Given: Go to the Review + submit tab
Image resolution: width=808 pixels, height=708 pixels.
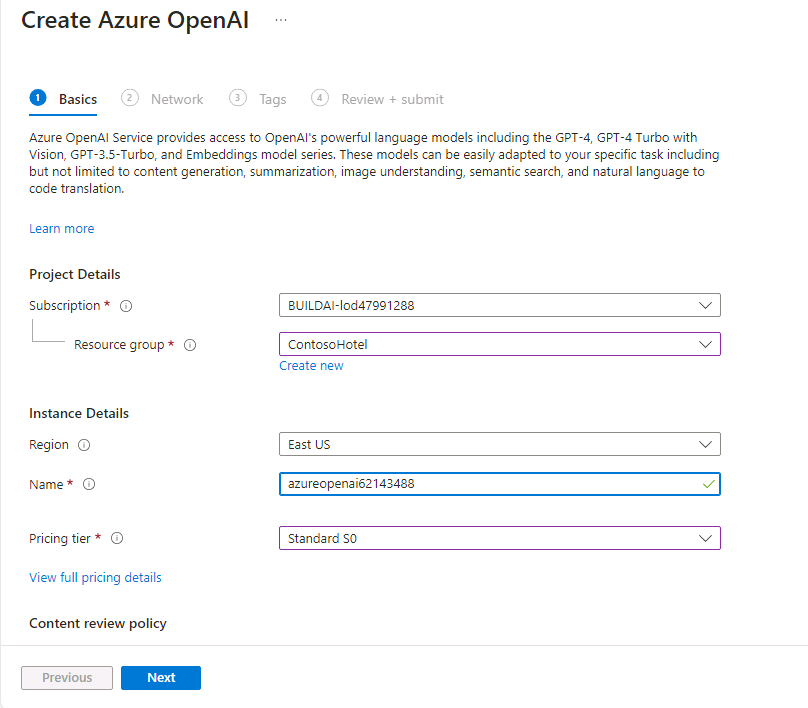Looking at the screenshot, I should [x=377, y=99].
